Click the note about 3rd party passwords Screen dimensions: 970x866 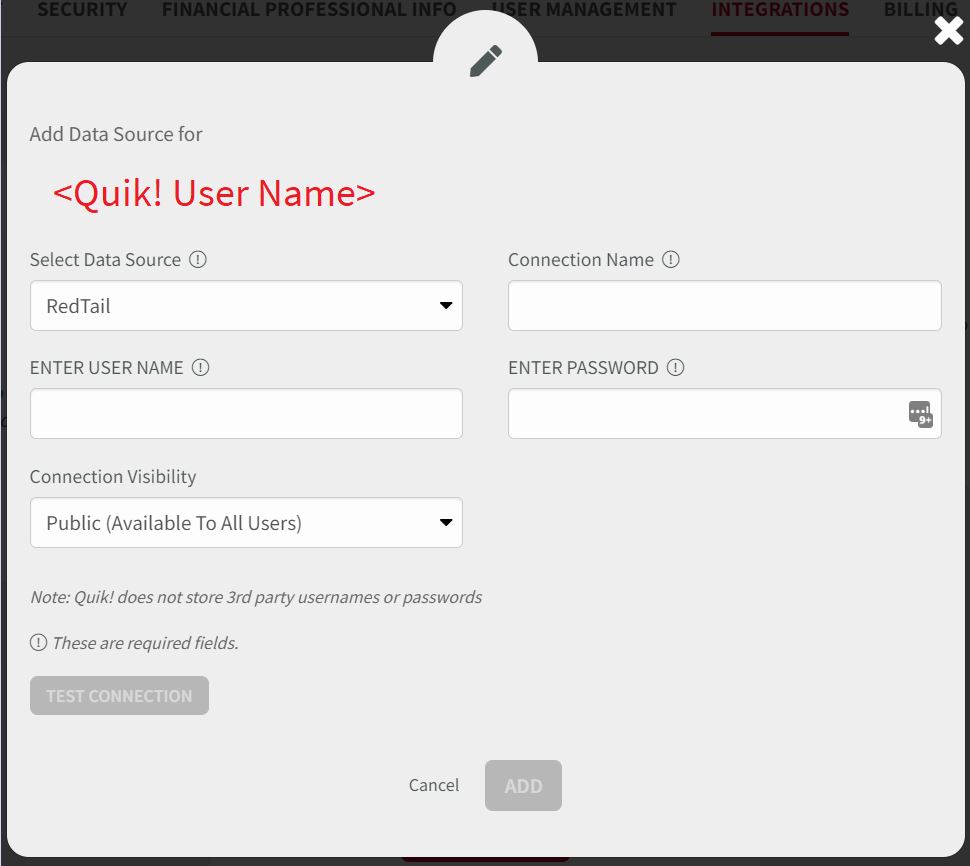[256, 598]
